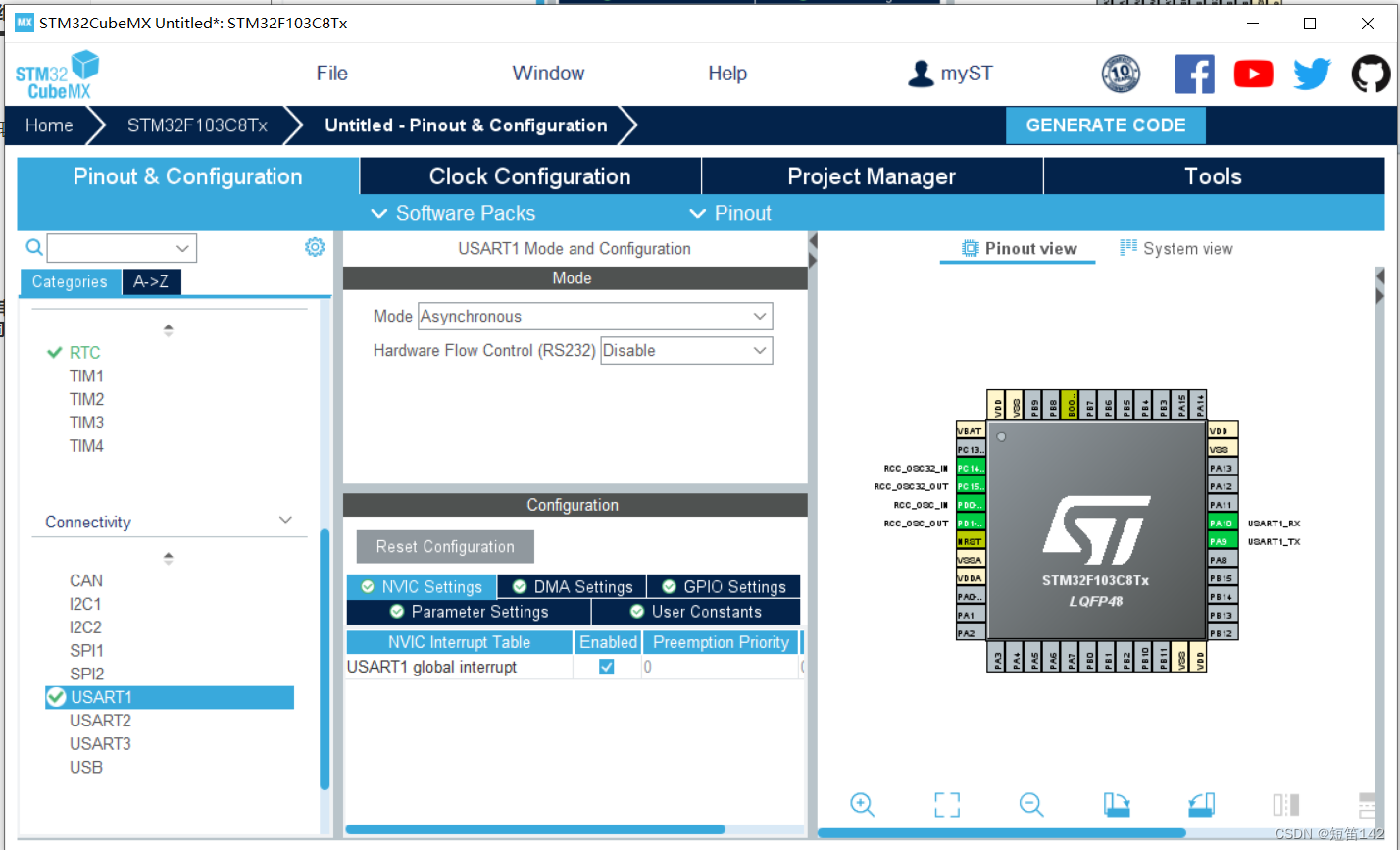Open the peripheral search combo box
1400x850 pixels.
(122, 248)
